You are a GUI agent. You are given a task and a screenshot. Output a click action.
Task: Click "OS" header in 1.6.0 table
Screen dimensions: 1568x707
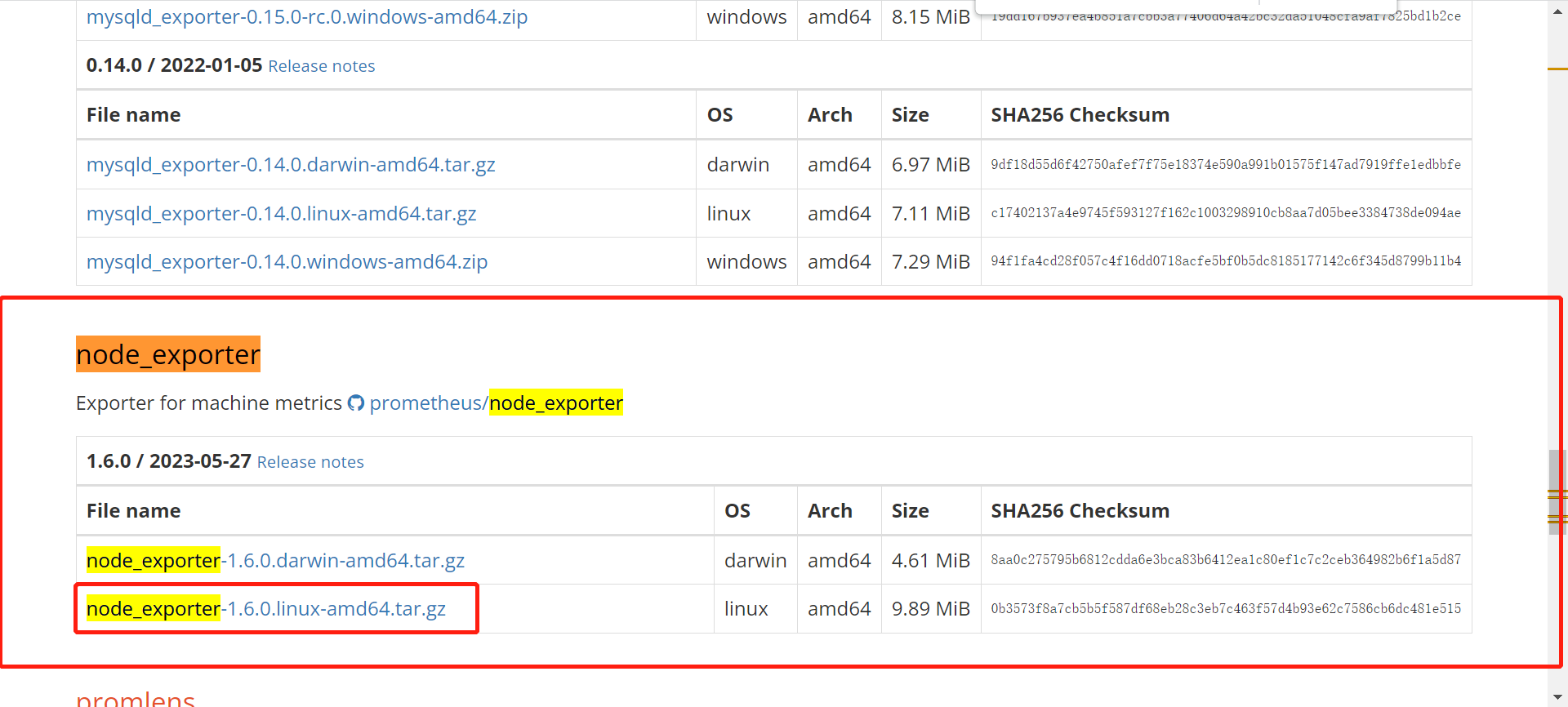(x=737, y=511)
